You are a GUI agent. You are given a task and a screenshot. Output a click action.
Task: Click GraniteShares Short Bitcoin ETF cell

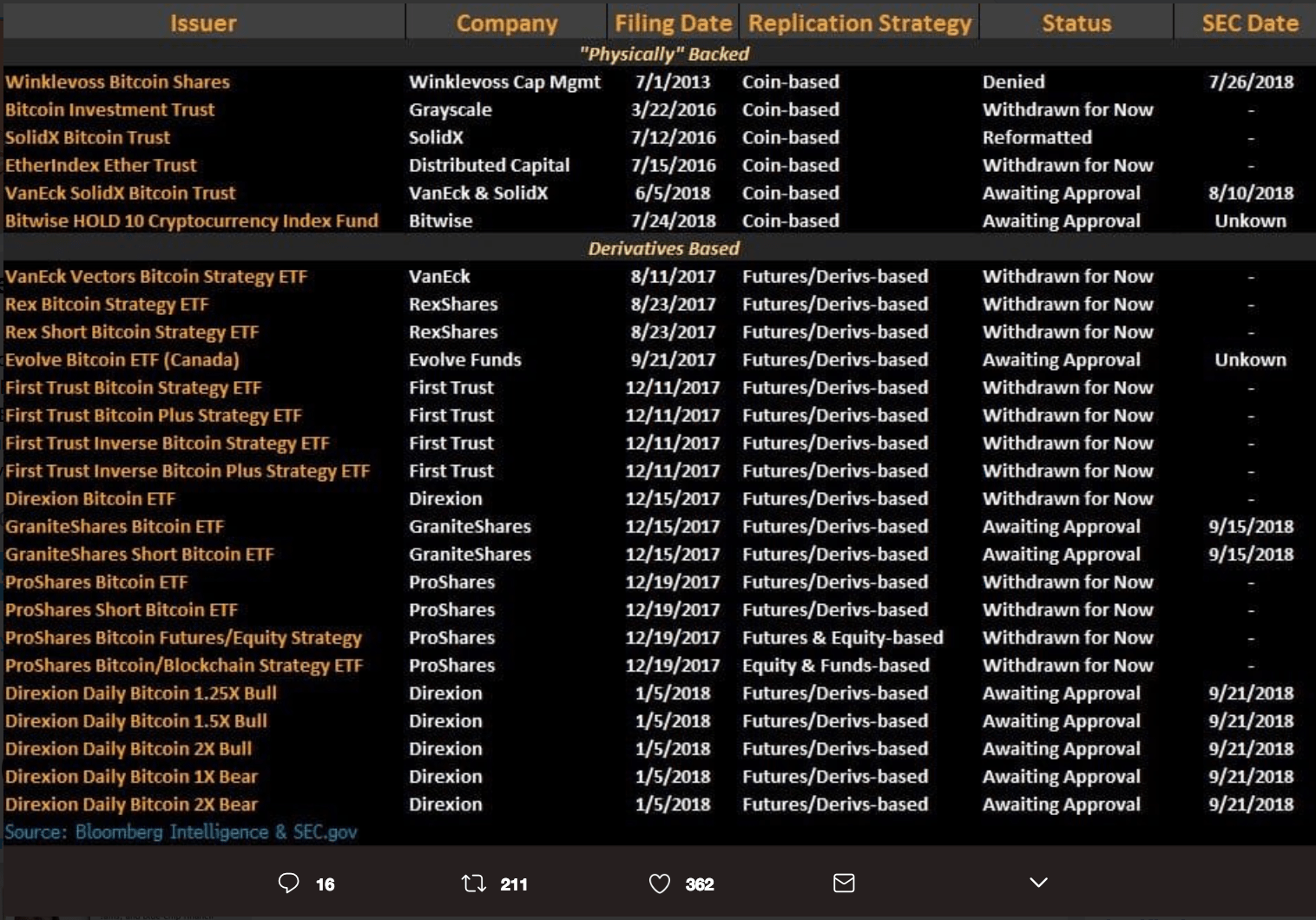pyautogui.click(x=140, y=554)
